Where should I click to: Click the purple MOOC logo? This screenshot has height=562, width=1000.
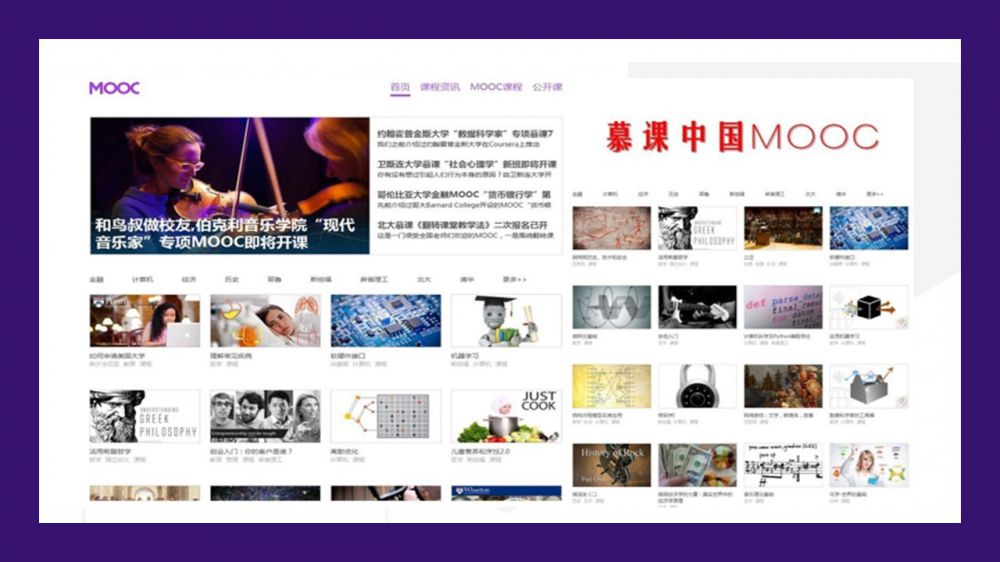coord(114,88)
